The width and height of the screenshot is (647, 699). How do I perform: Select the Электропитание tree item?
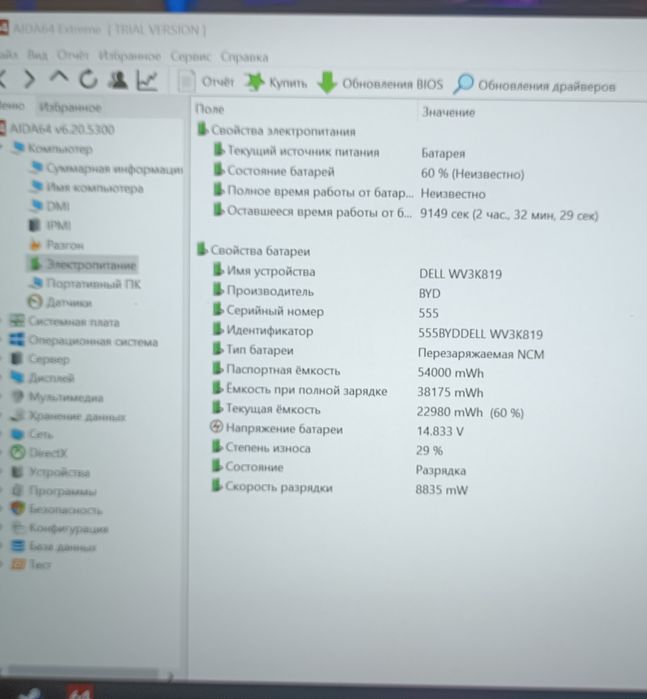click(x=83, y=264)
